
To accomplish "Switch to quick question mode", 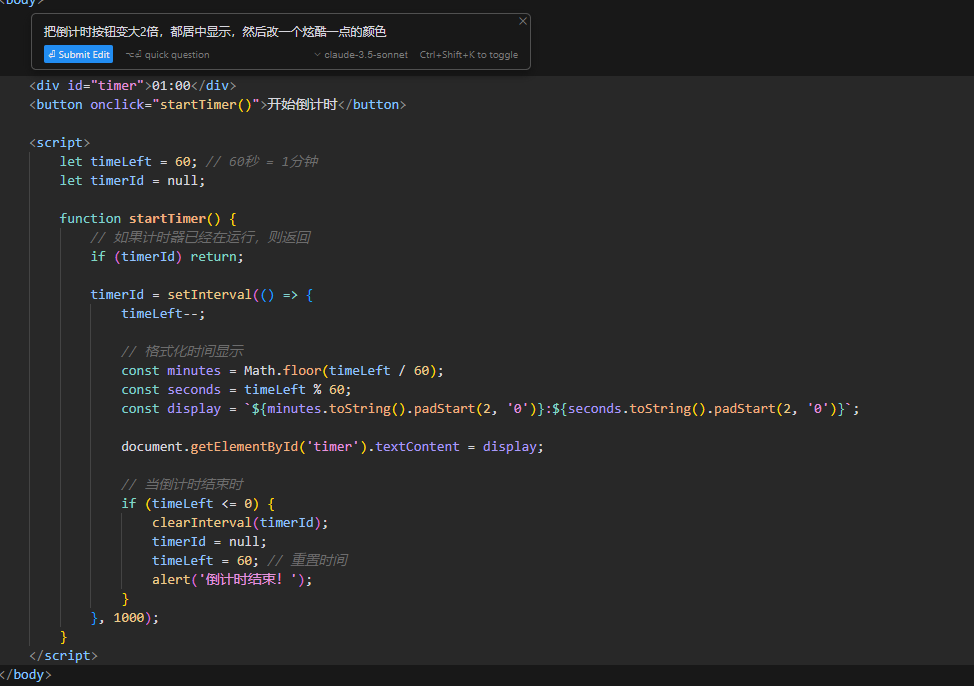I will tap(168, 55).
